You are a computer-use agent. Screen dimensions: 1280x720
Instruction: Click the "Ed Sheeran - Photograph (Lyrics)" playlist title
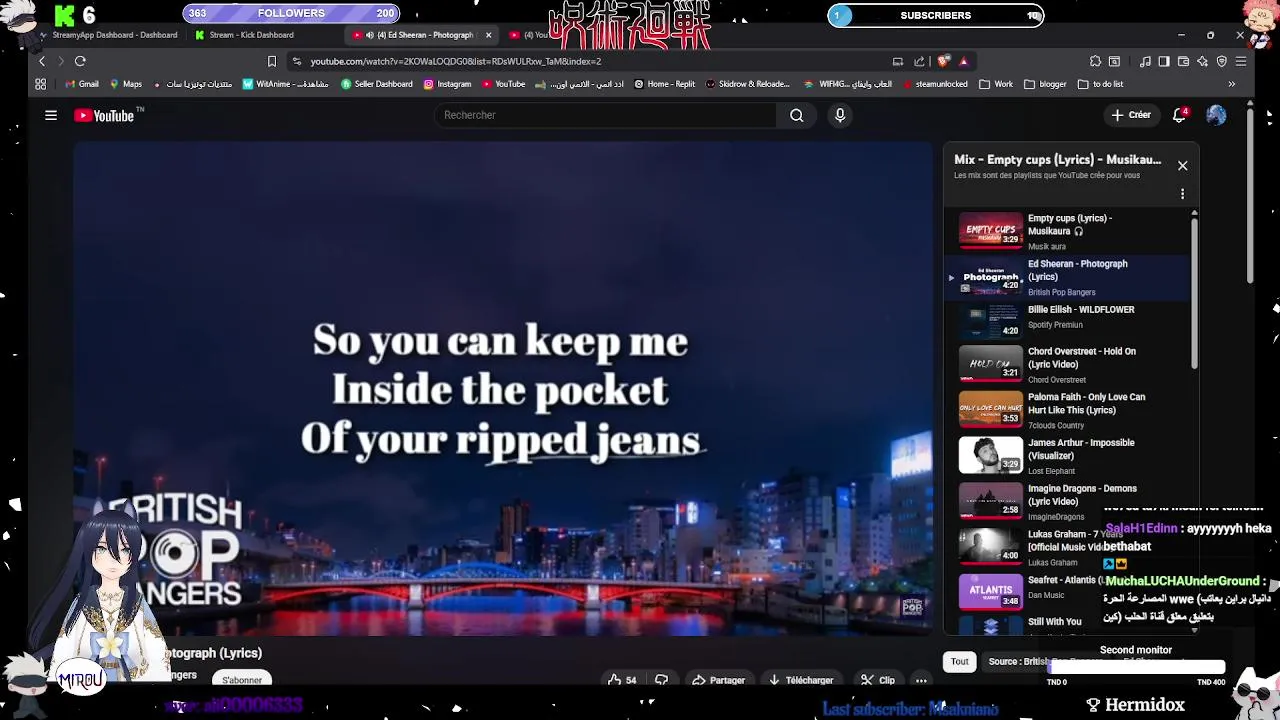point(1077,270)
